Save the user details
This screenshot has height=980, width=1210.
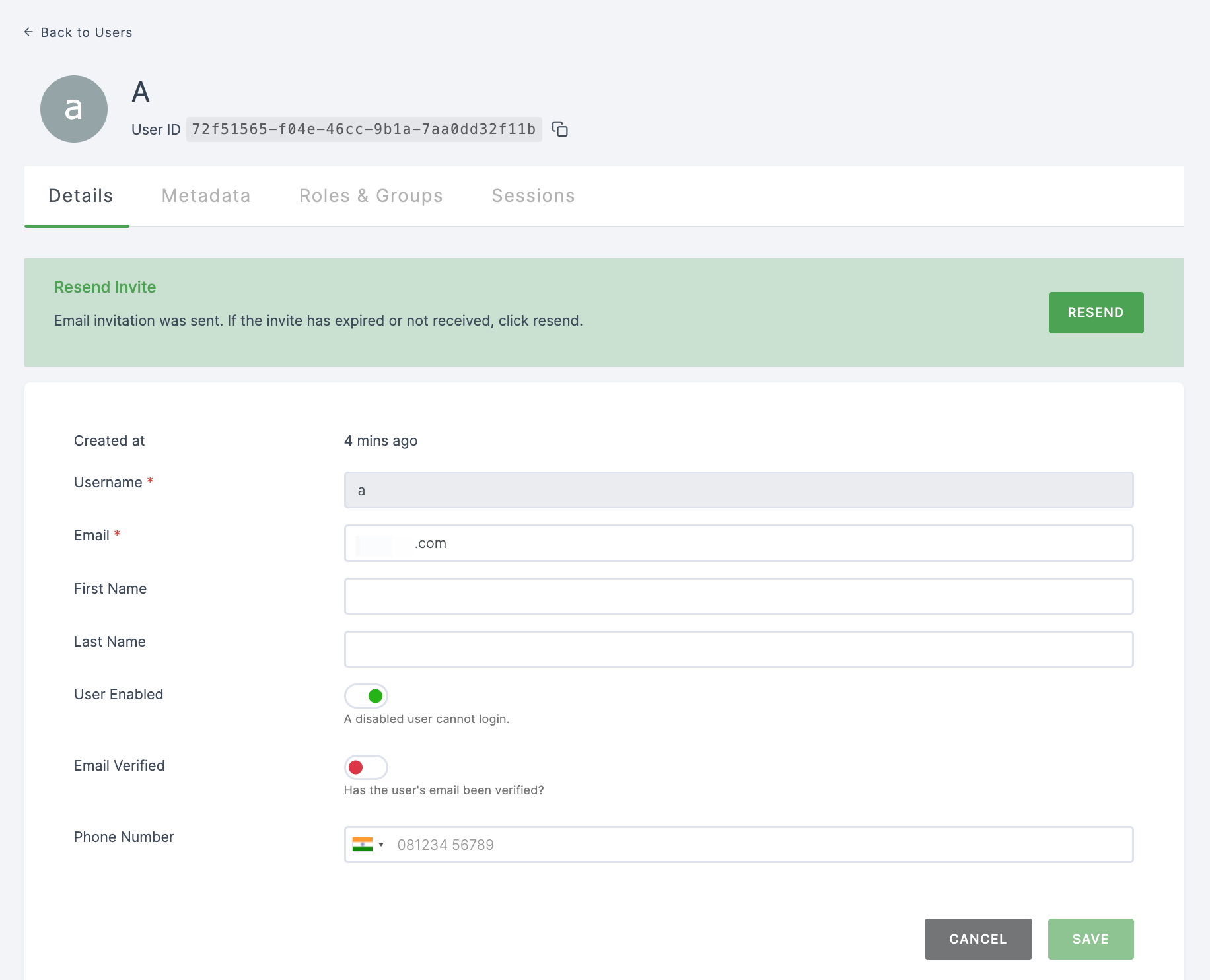(1090, 939)
